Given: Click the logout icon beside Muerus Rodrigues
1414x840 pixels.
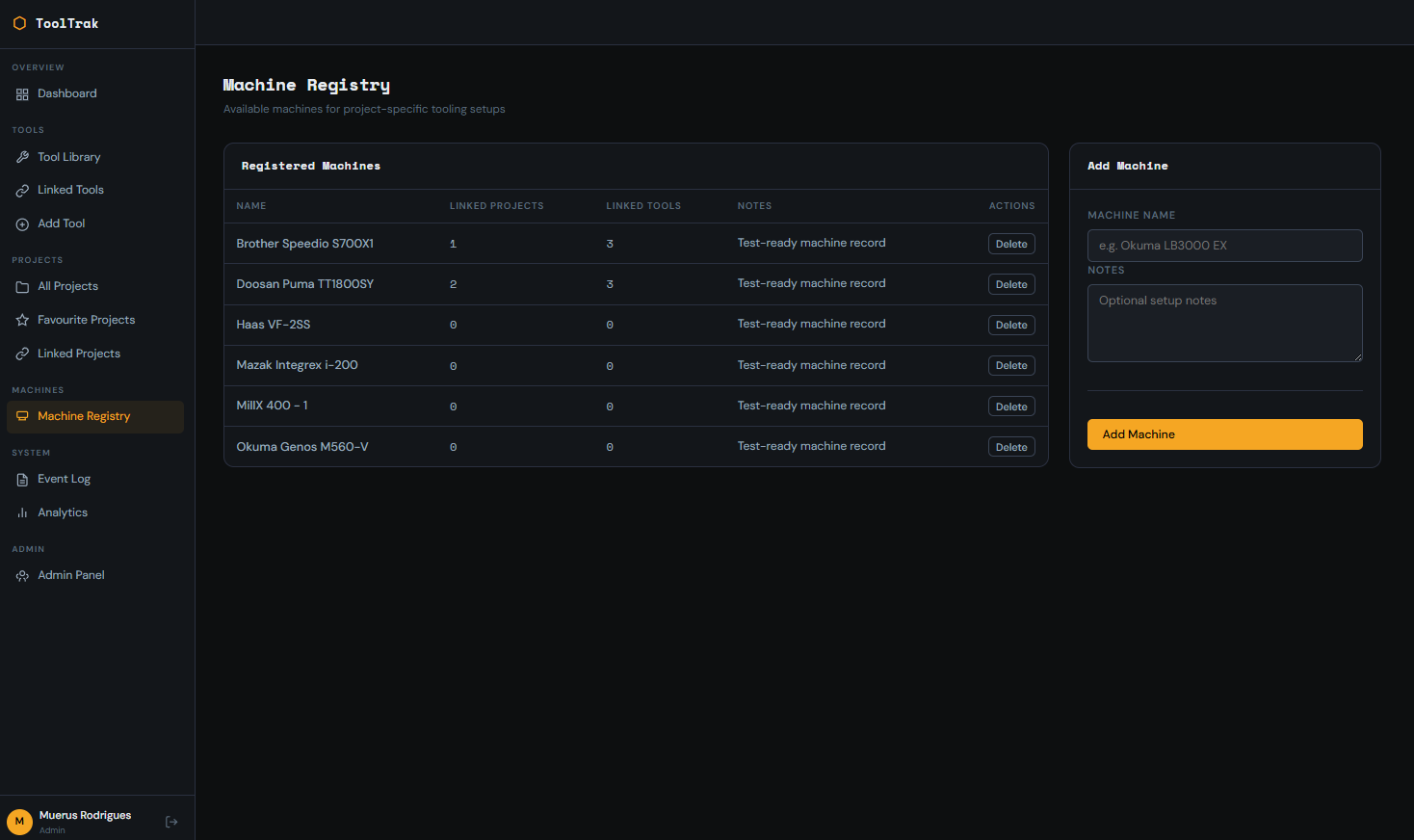Looking at the screenshot, I should pos(171,822).
